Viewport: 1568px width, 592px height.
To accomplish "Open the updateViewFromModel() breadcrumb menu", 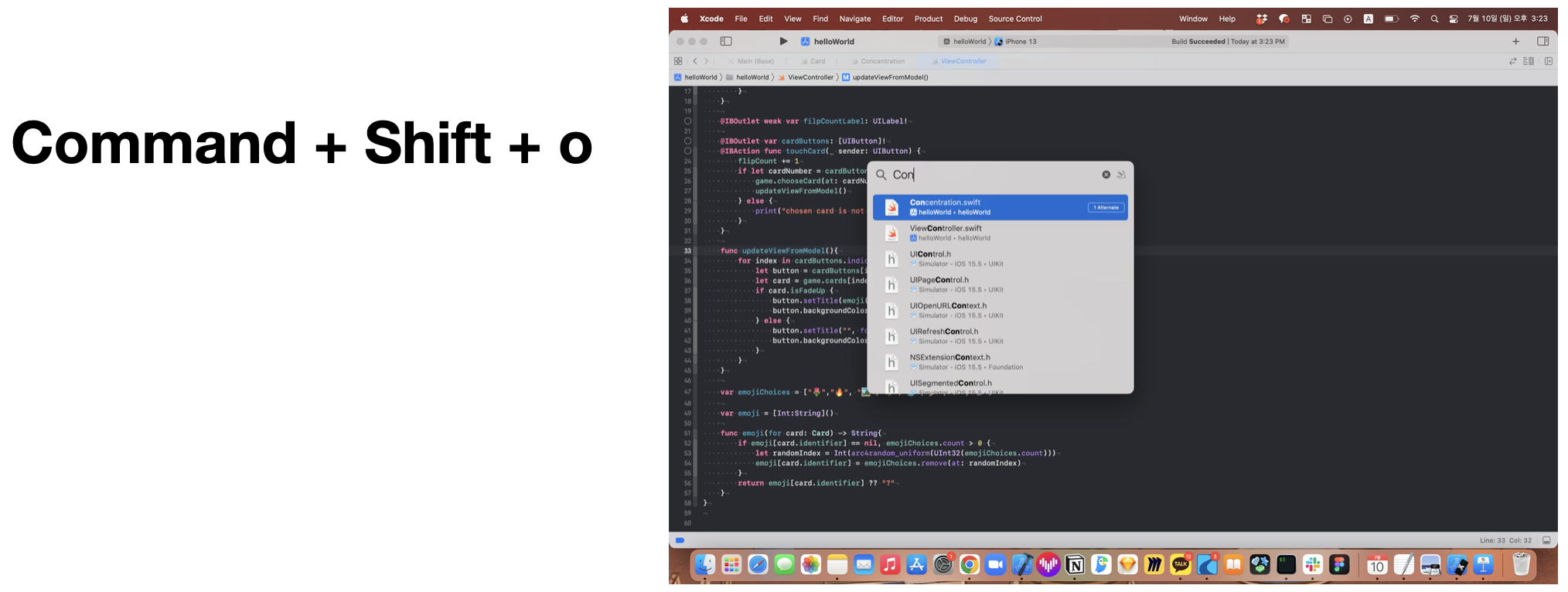I will point(885,77).
